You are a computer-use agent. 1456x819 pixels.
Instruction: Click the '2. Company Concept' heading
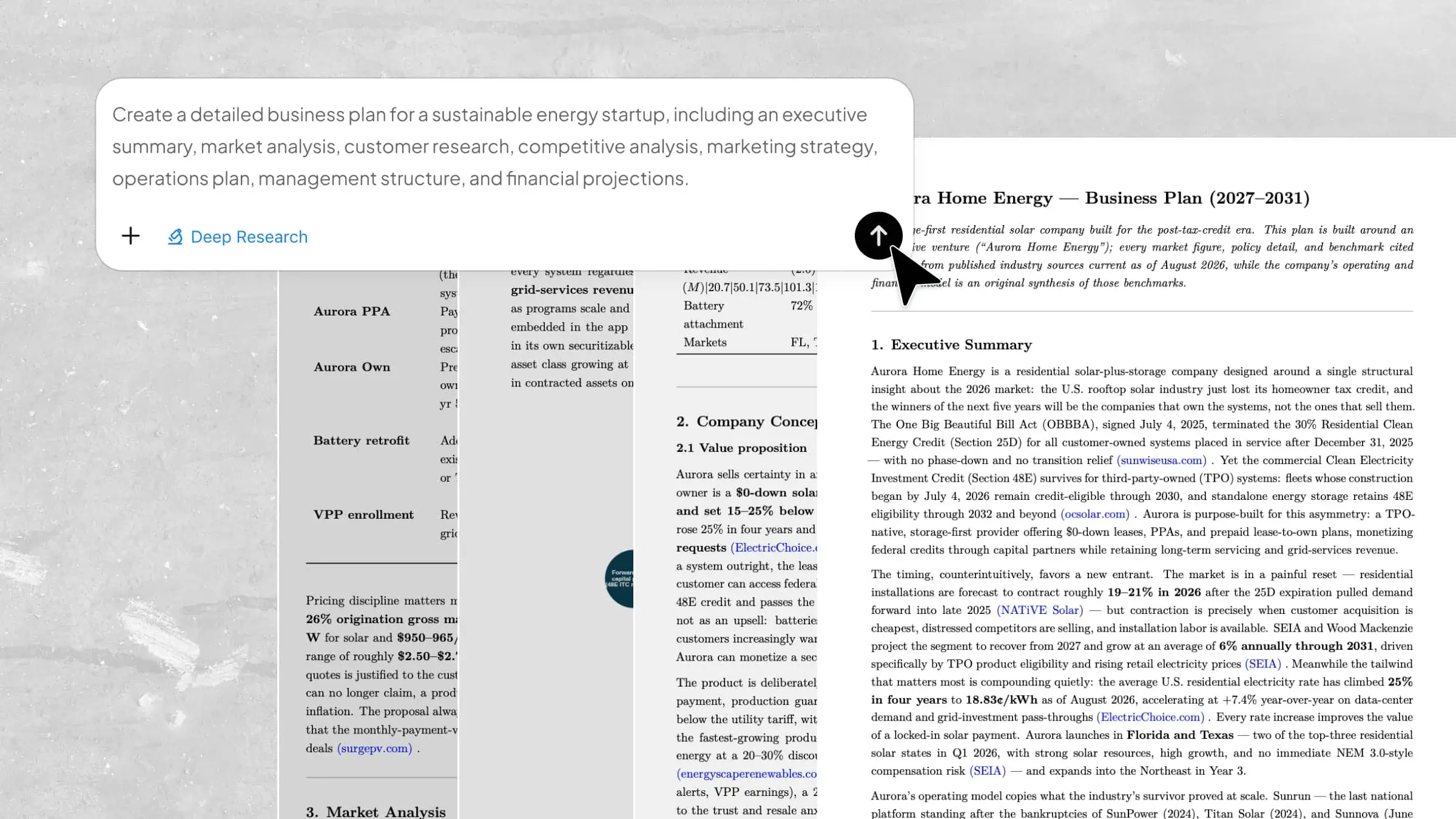[x=747, y=422]
